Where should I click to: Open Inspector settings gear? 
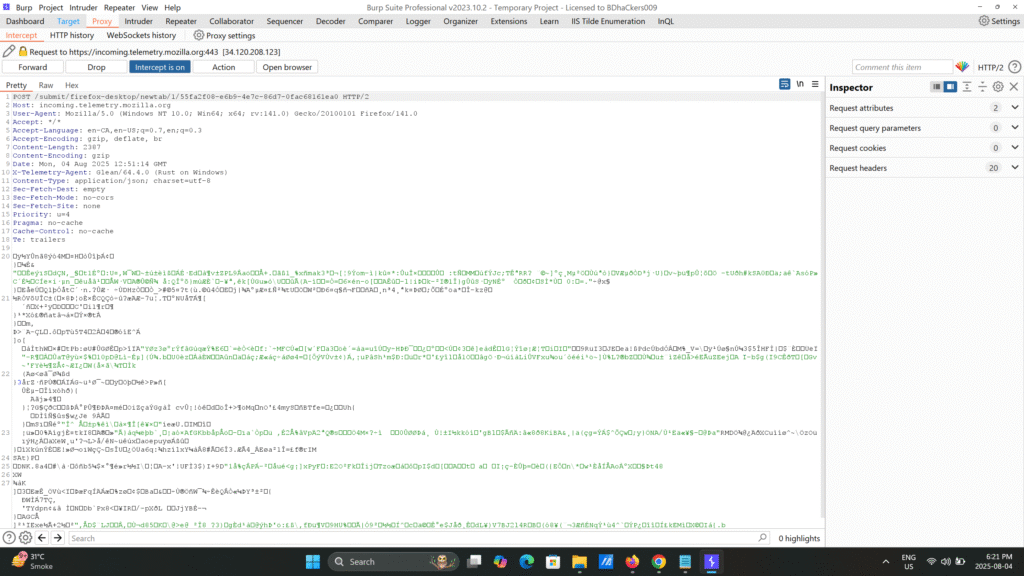pyautogui.click(x=998, y=87)
